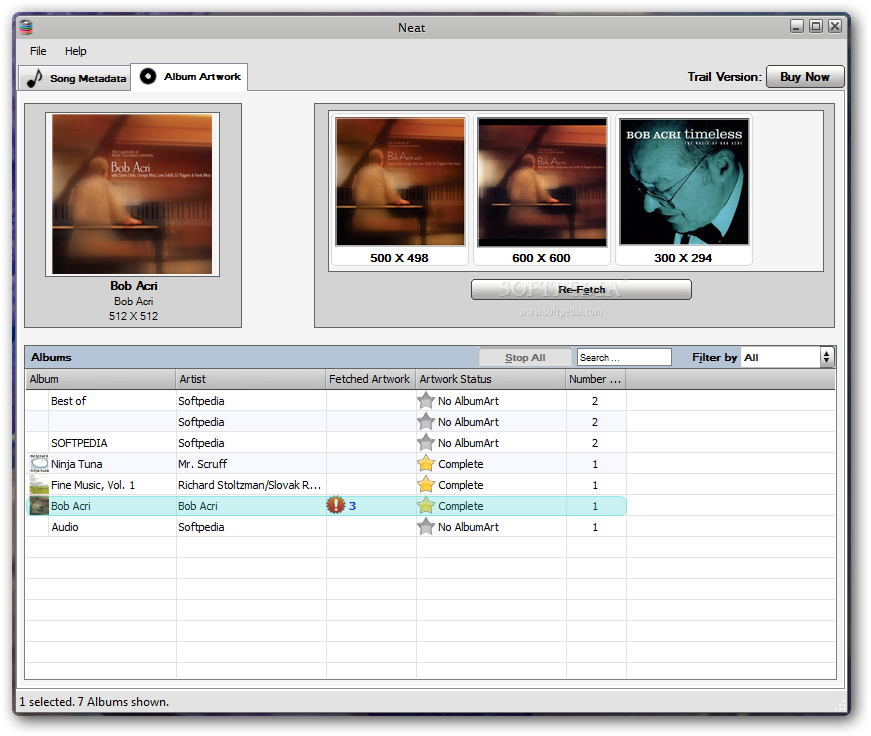This screenshot has height=736, width=871.
Task: Click the Stop All button
Action: (525, 358)
